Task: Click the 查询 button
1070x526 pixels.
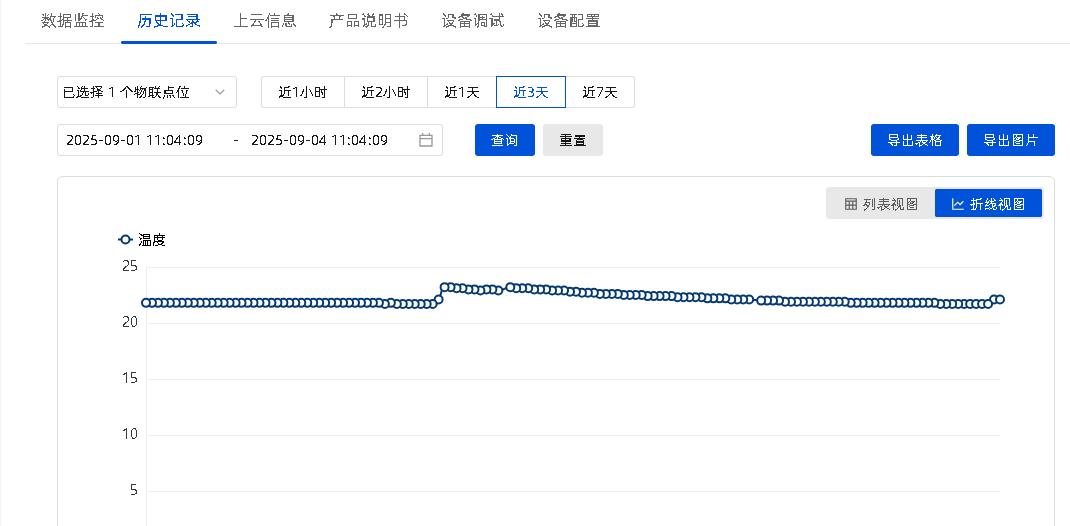Action: pos(505,141)
